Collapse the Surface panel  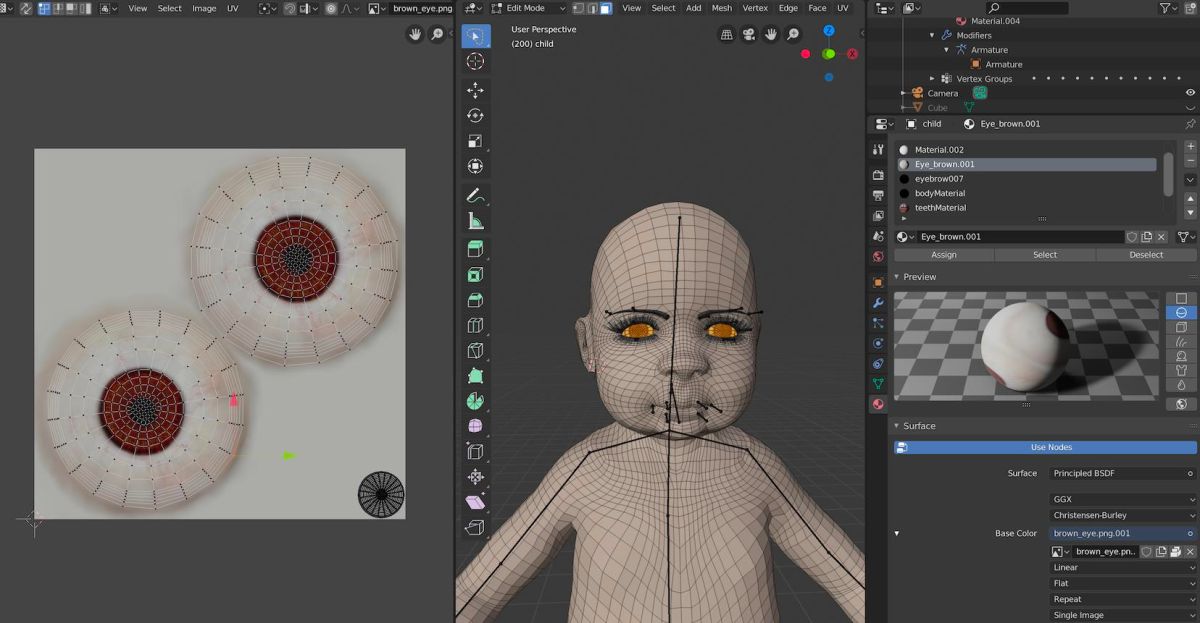[898, 426]
